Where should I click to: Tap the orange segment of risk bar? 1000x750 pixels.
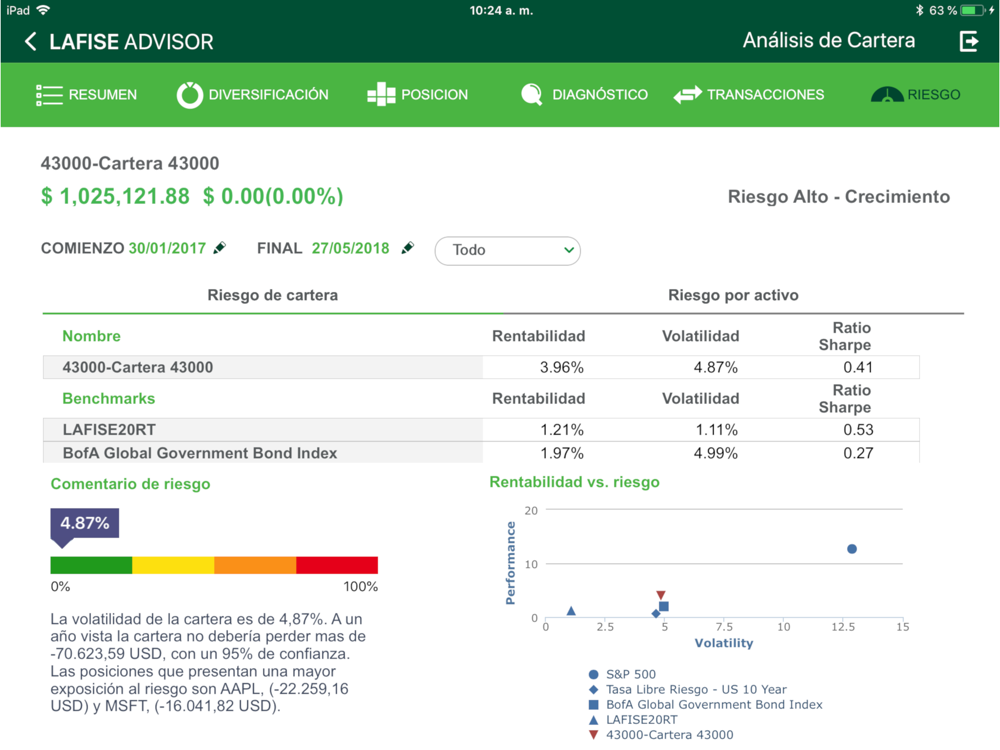pos(255,565)
